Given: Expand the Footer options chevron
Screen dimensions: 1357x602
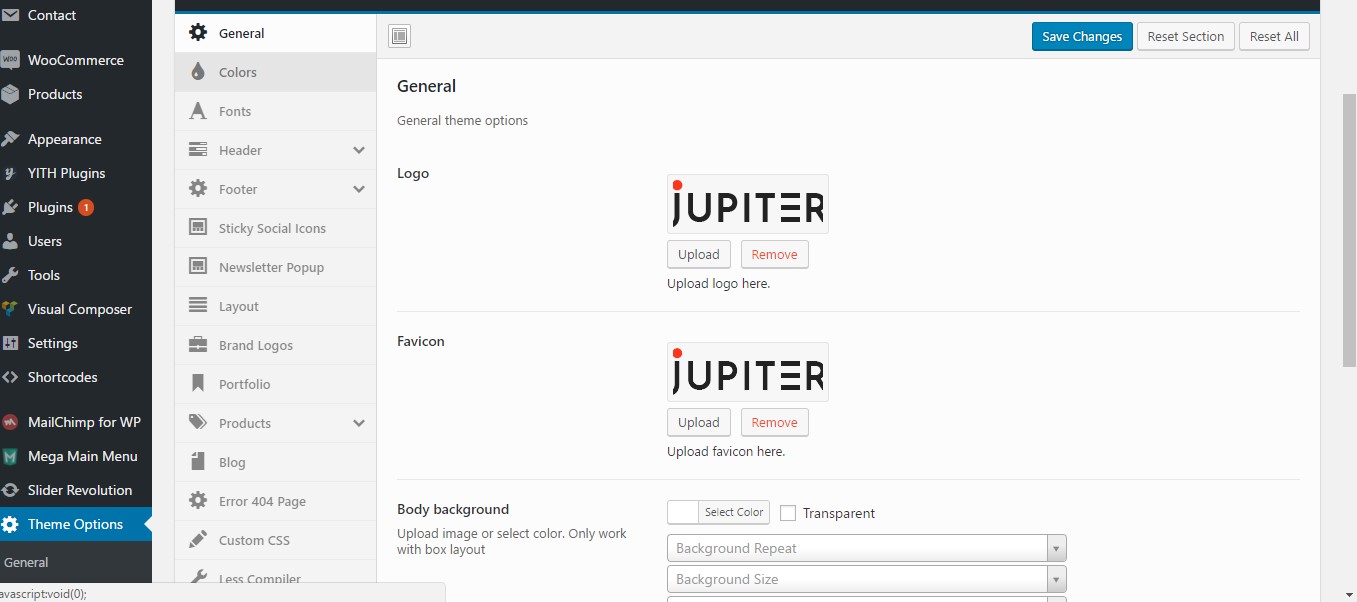Looking at the screenshot, I should point(357,188).
